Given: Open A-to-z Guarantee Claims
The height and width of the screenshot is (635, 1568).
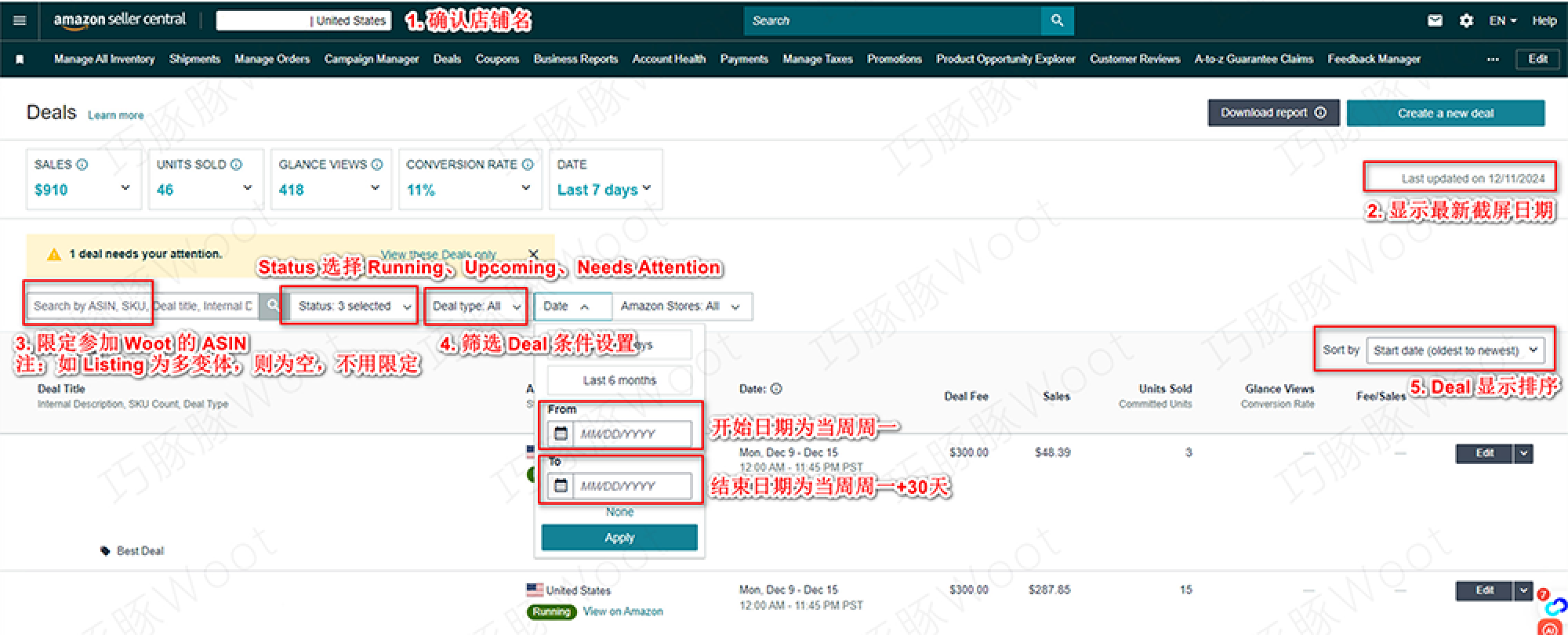Looking at the screenshot, I should (x=1254, y=59).
